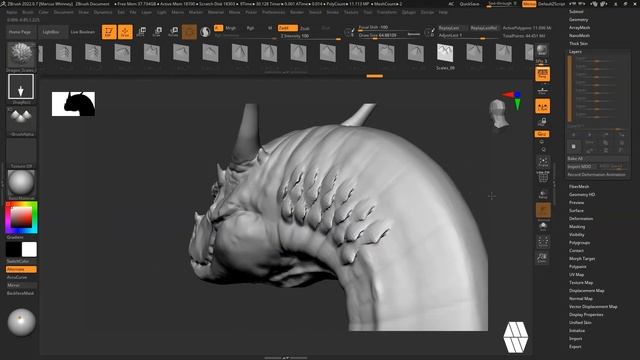Enable Mrgb painting mode
This screenshot has height=360, width=640.
coord(231,28)
